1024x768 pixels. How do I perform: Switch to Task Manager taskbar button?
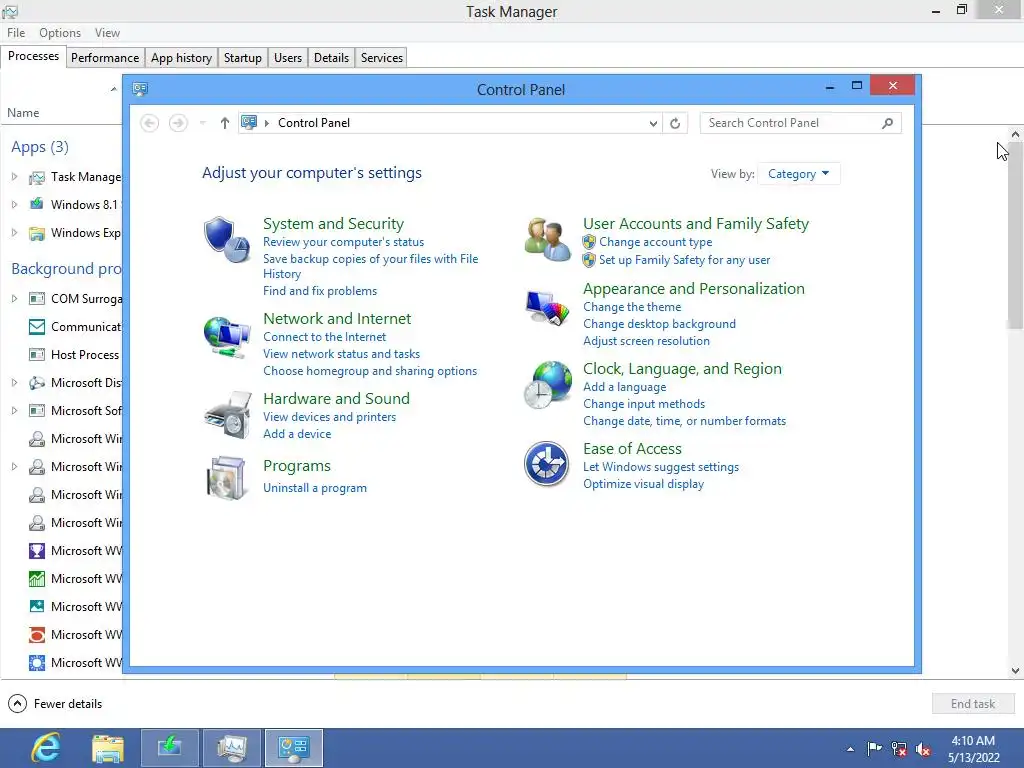pos(232,748)
